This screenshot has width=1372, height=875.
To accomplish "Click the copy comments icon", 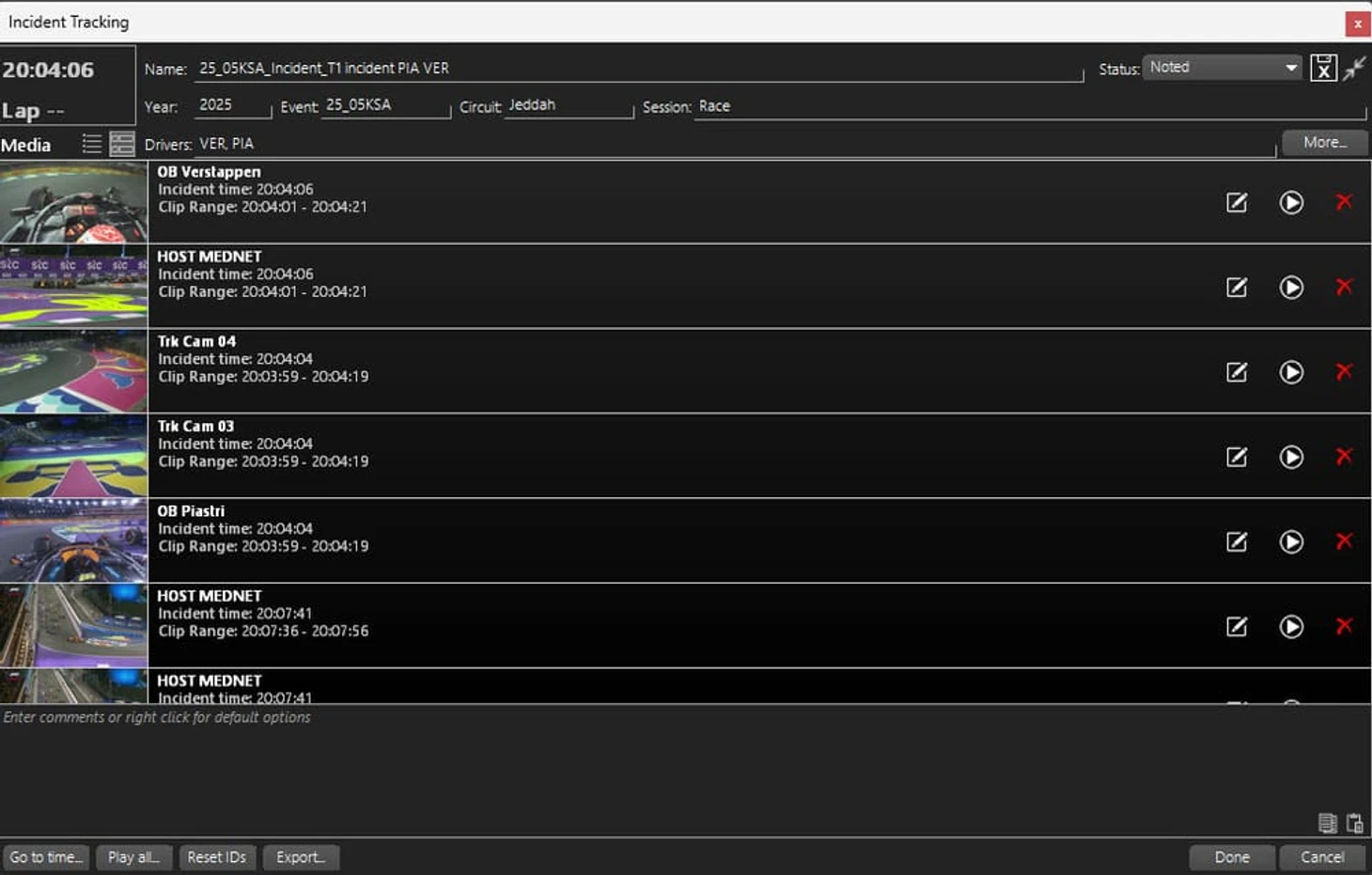I will [x=1327, y=823].
